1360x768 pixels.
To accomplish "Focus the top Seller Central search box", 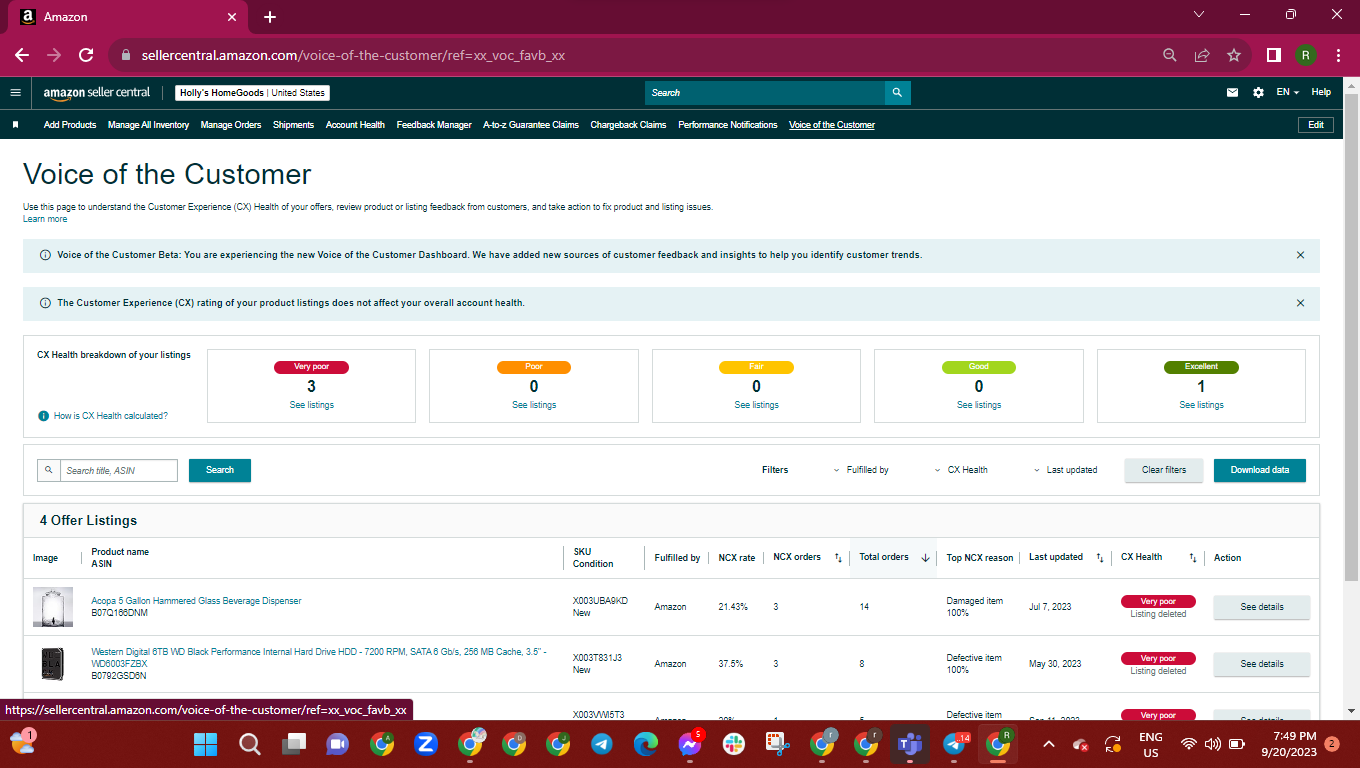I will point(765,93).
